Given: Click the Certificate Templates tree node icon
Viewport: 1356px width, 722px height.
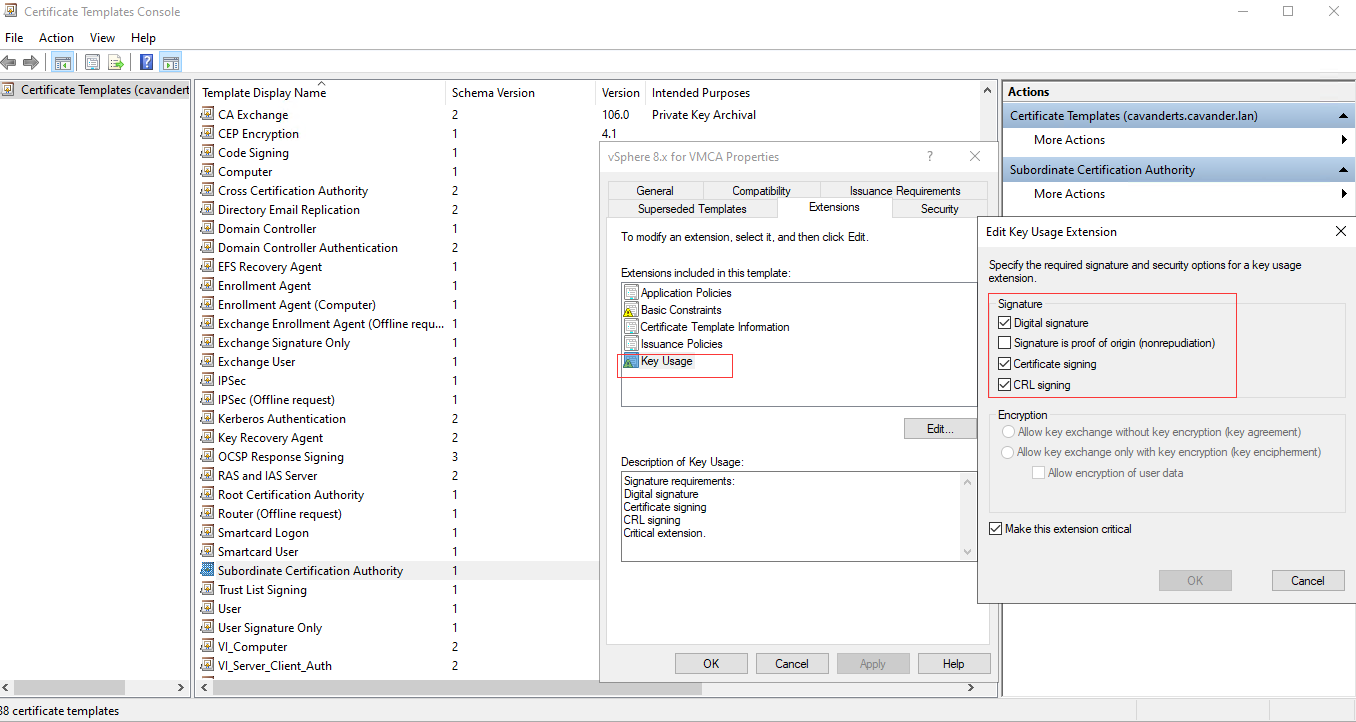Looking at the screenshot, I should (10, 90).
